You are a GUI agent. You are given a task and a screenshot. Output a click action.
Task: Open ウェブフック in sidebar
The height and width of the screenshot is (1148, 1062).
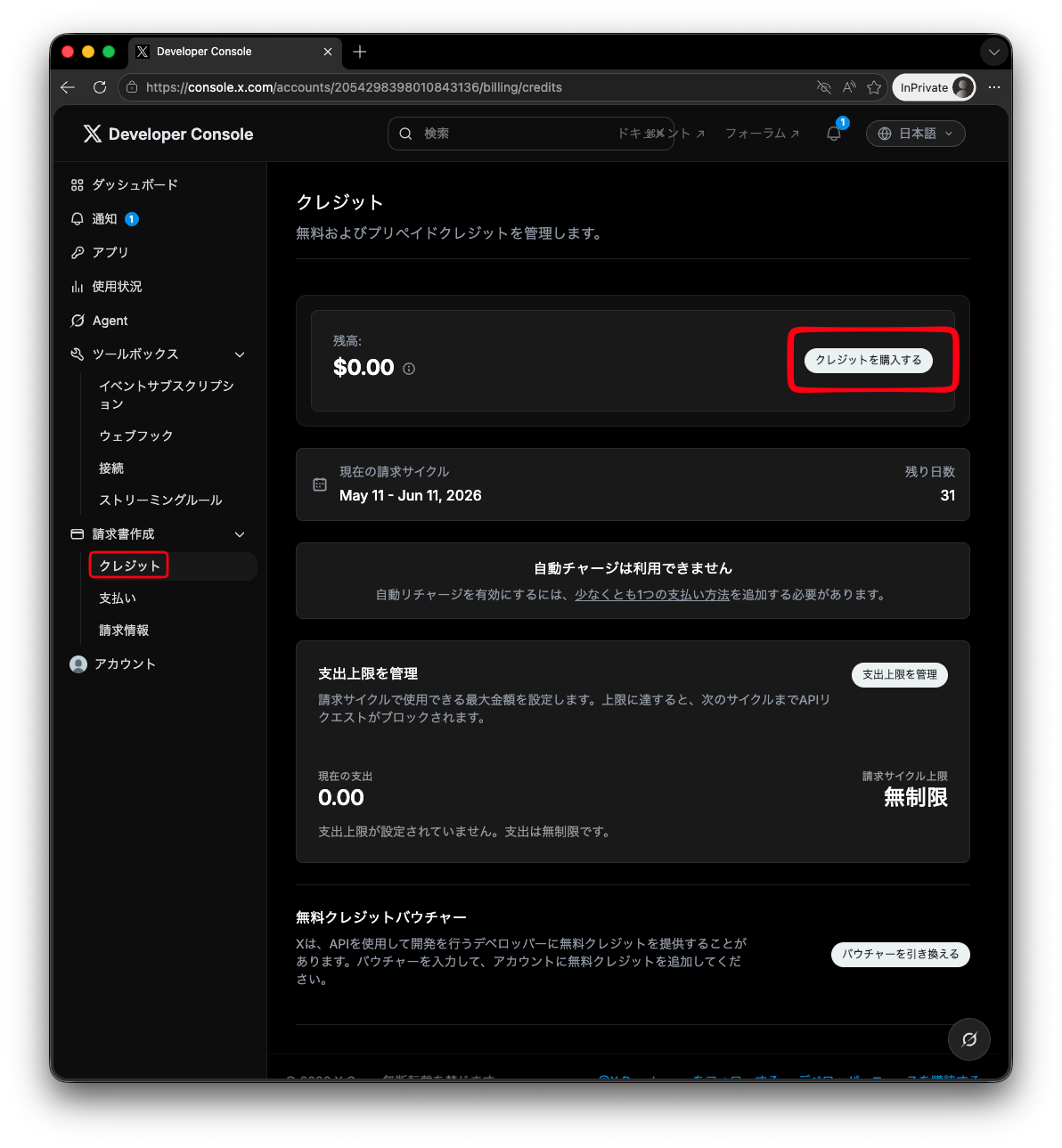136,436
